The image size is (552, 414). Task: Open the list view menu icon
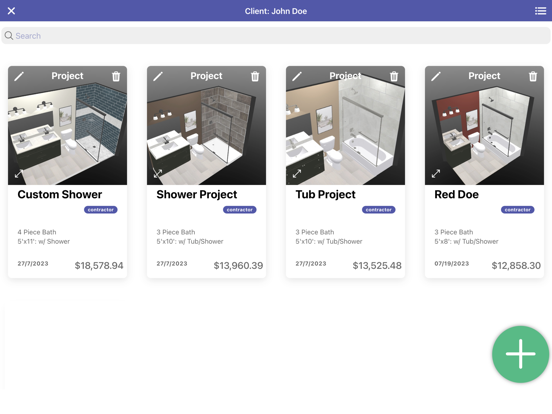click(540, 11)
